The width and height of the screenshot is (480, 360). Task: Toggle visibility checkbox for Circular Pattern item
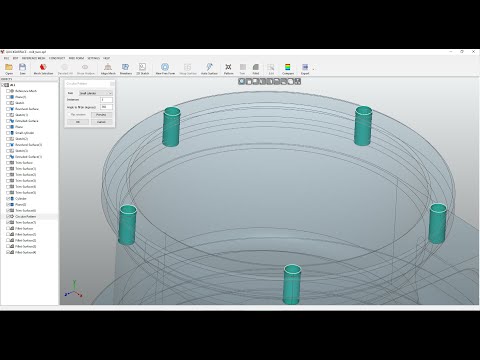[x=8, y=216]
